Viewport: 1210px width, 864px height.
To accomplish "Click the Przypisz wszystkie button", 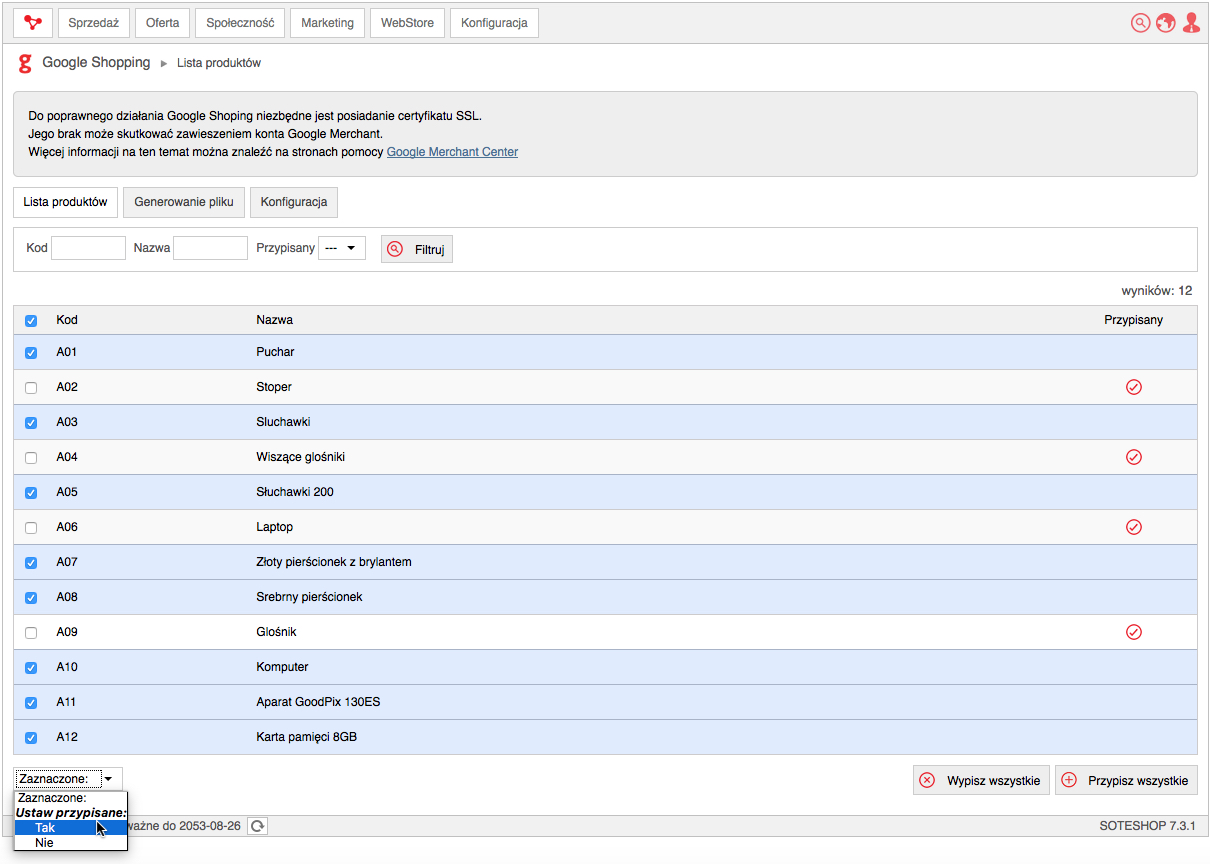I will point(1126,781).
